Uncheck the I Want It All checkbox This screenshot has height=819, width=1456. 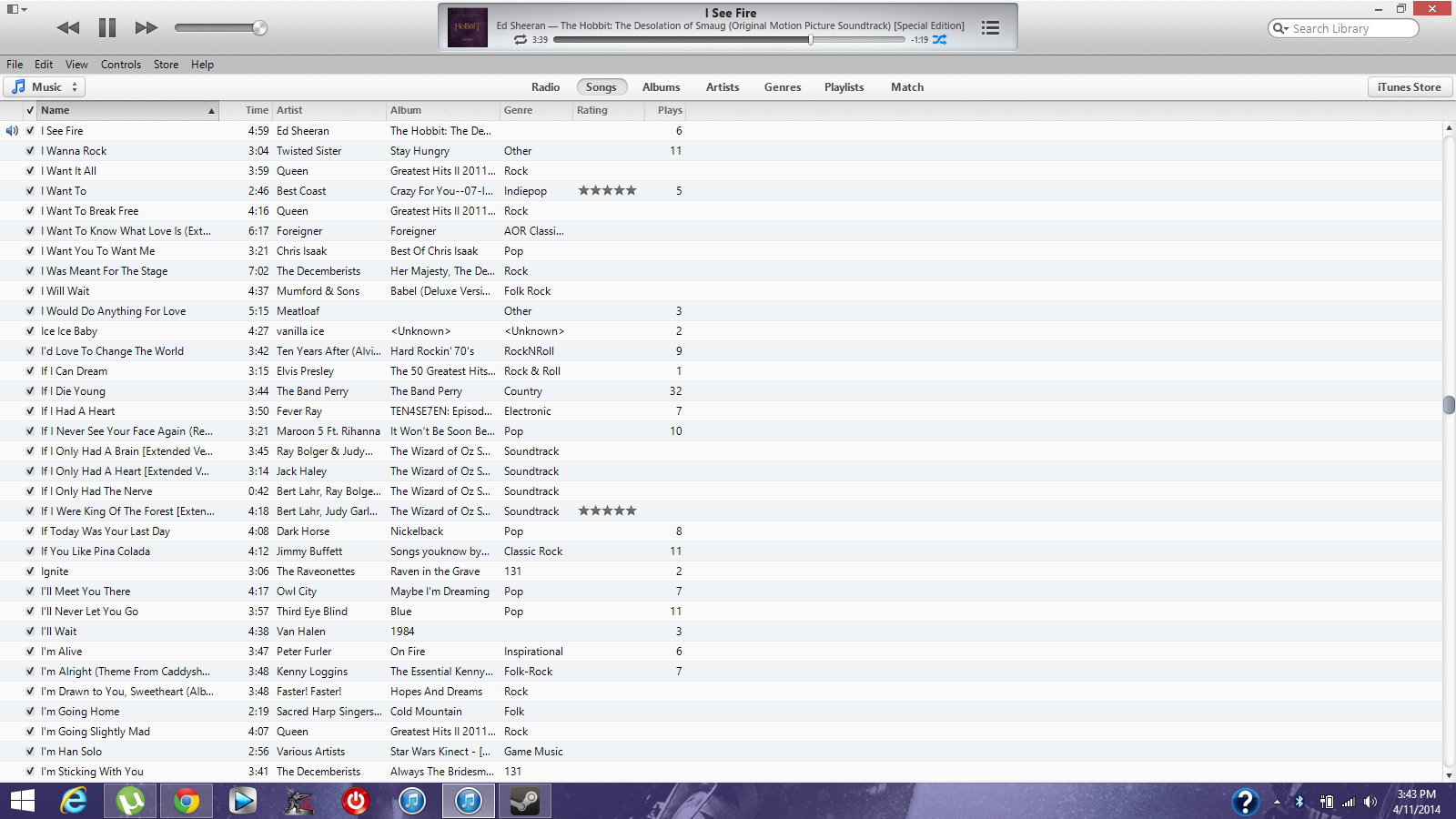[30, 171]
